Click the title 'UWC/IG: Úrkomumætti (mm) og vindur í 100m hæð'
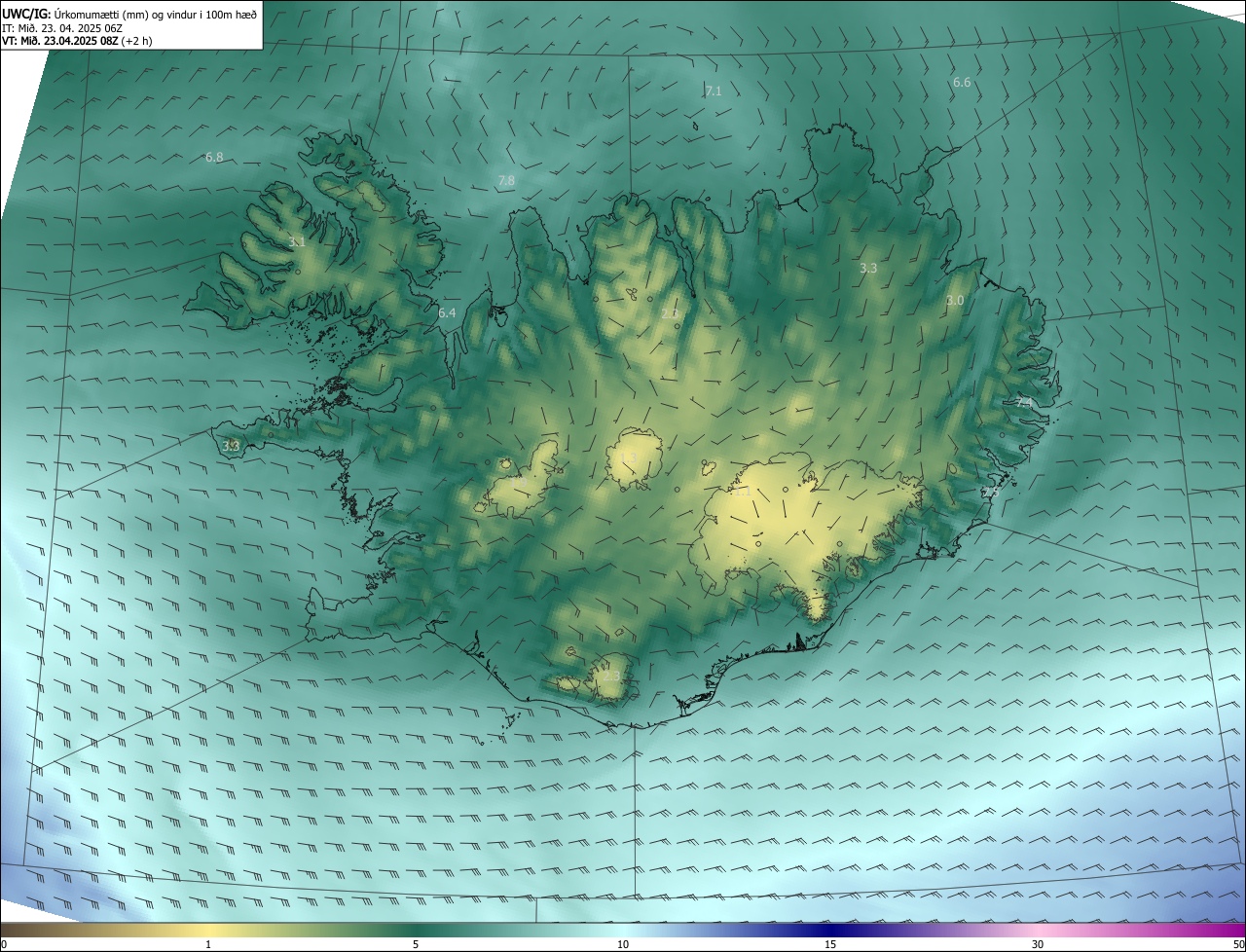 point(129,14)
